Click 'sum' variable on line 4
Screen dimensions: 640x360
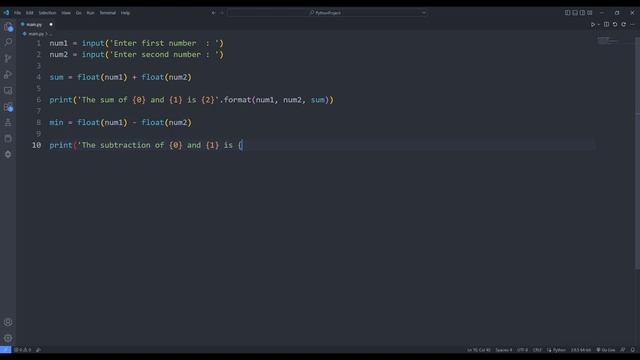pyautogui.click(x=56, y=77)
